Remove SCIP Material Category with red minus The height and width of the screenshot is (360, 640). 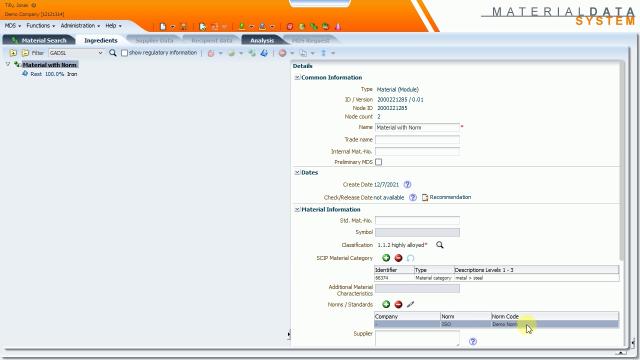[x=398, y=258]
